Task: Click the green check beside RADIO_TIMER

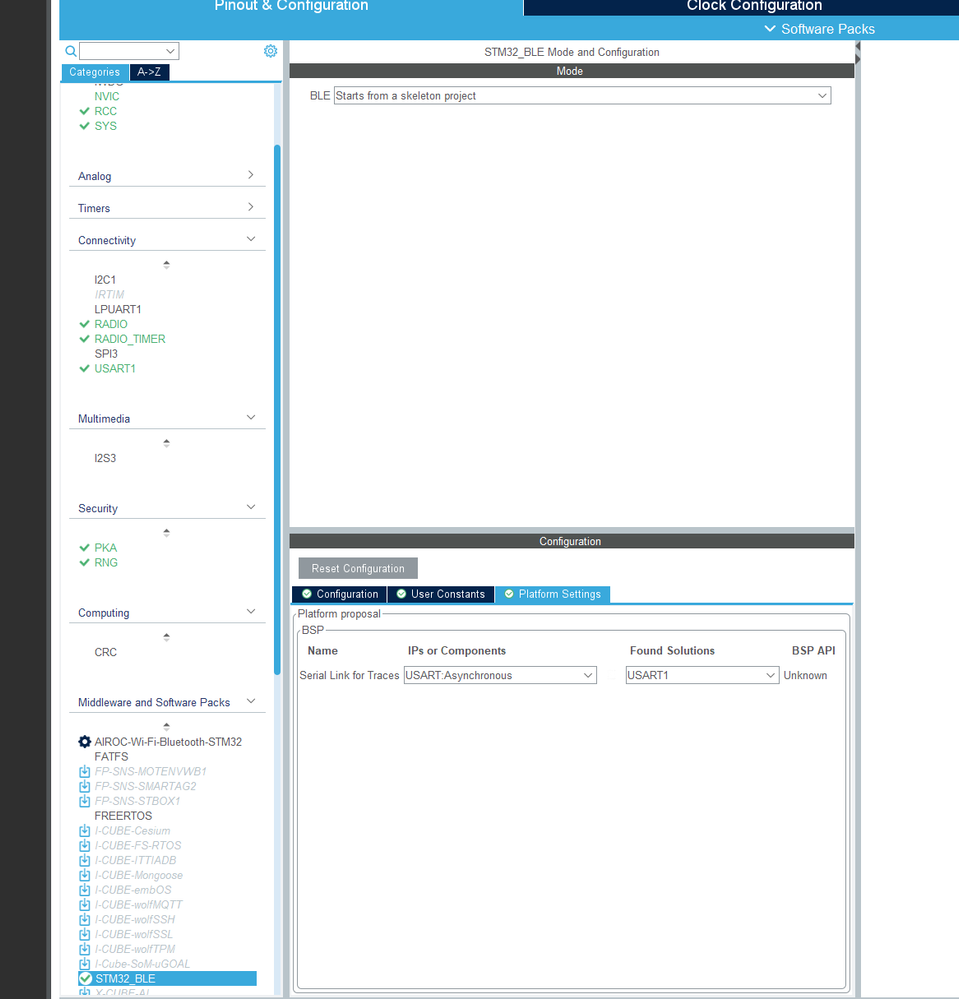Action: (84, 339)
